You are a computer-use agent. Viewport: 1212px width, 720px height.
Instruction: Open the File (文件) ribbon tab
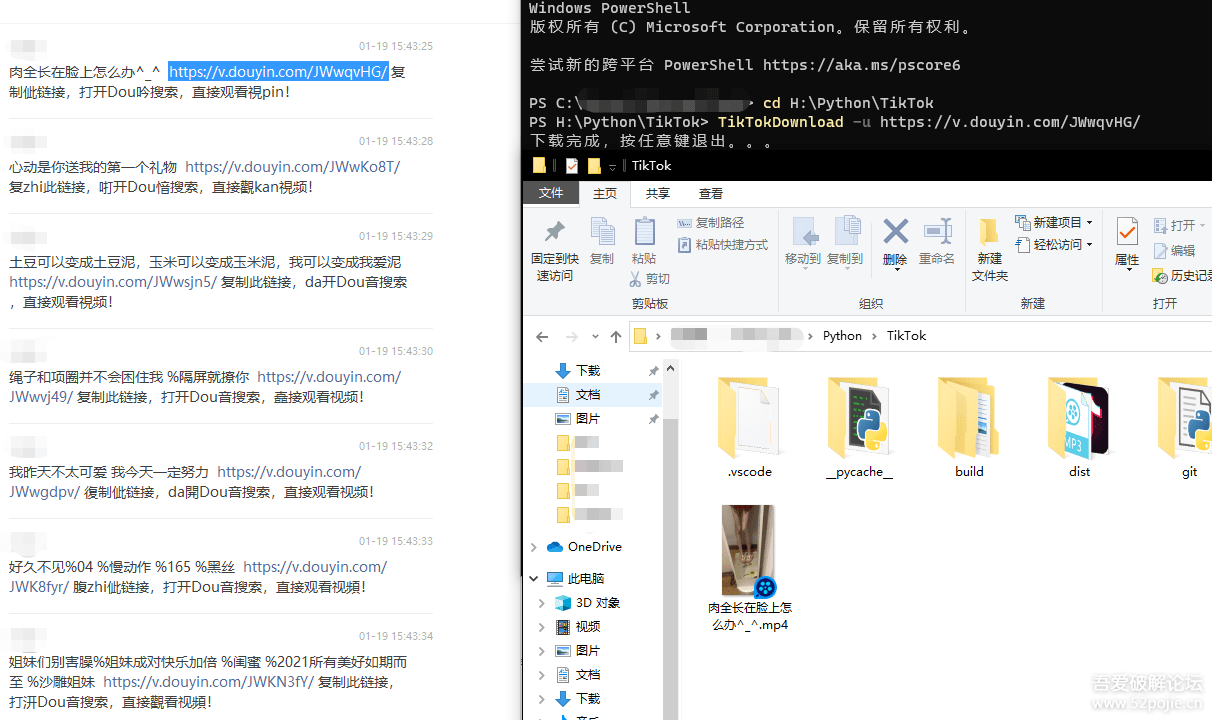pyautogui.click(x=551, y=194)
